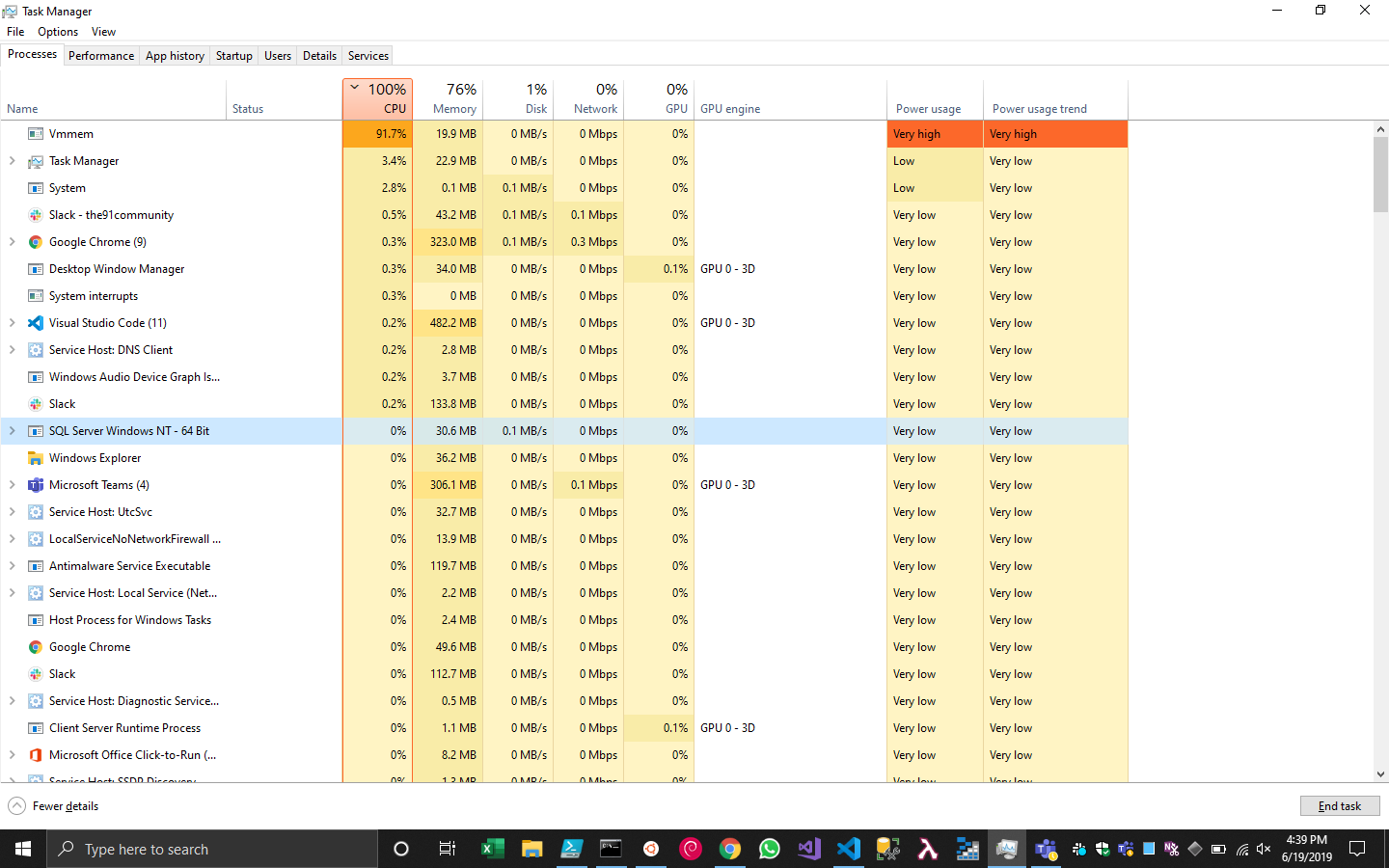
Task: Open File Explorer from the taskbar
Action: pos(531,849)
